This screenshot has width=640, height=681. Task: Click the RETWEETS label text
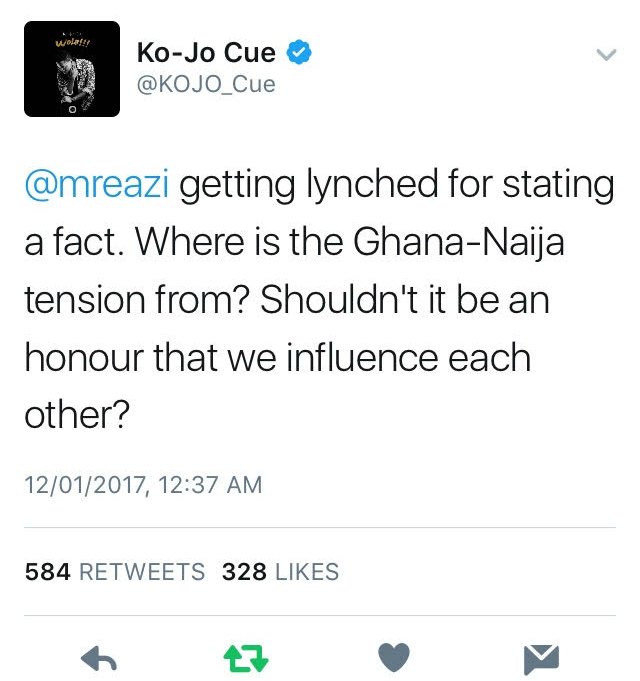coord(142,572)
